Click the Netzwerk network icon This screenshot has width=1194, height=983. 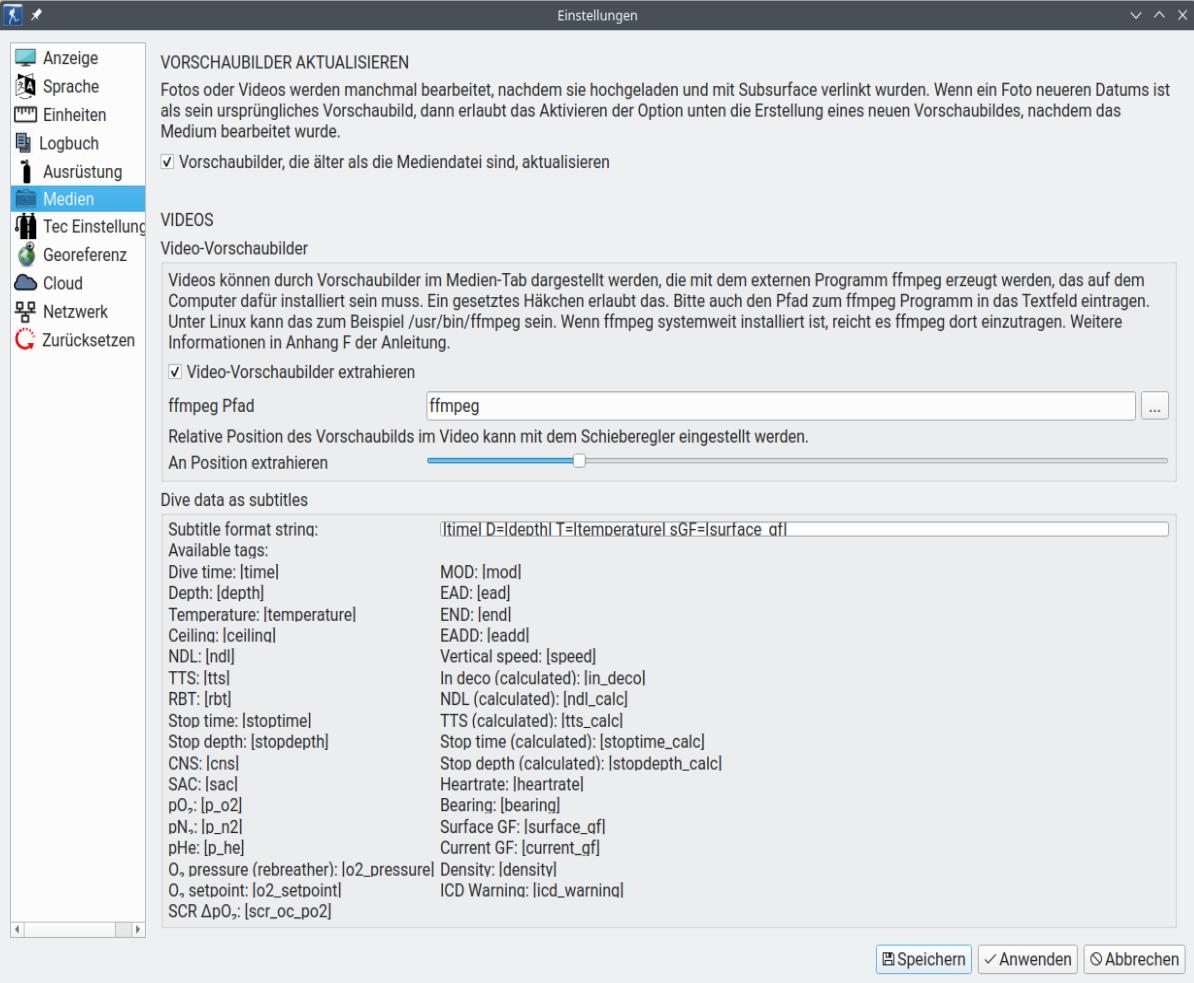click(x=25, y=311)
